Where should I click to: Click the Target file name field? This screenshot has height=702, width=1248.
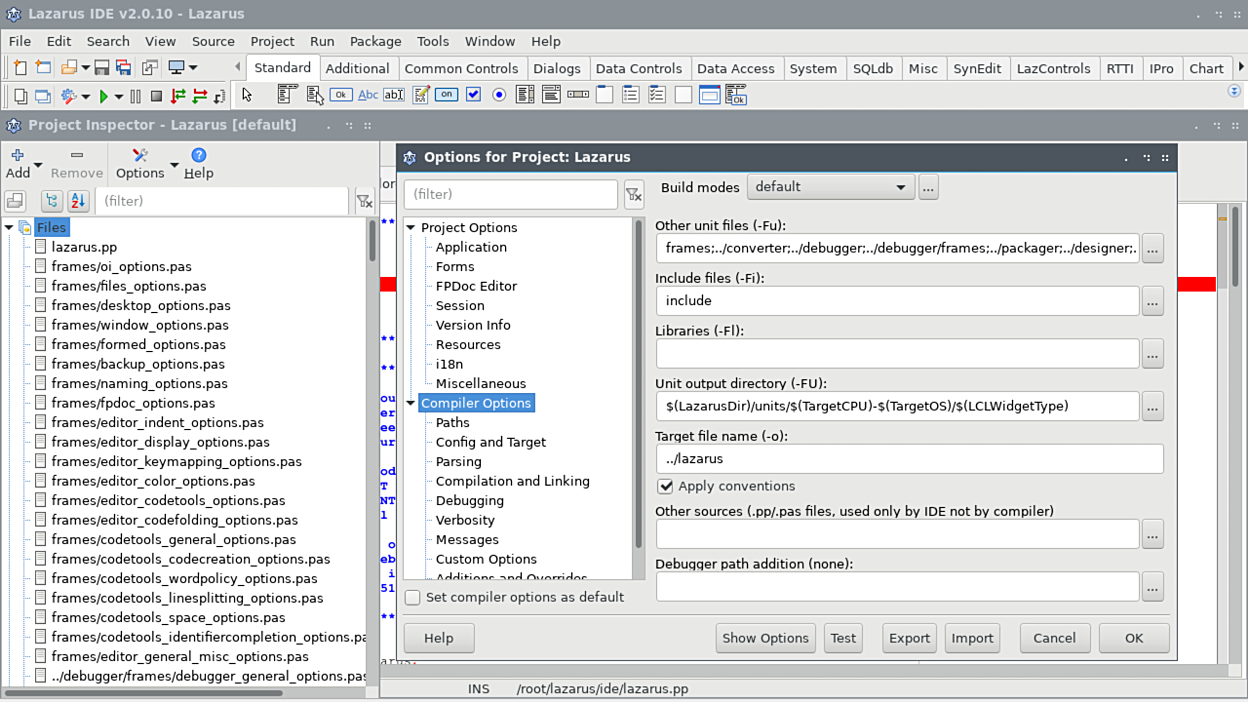(909, 459)
